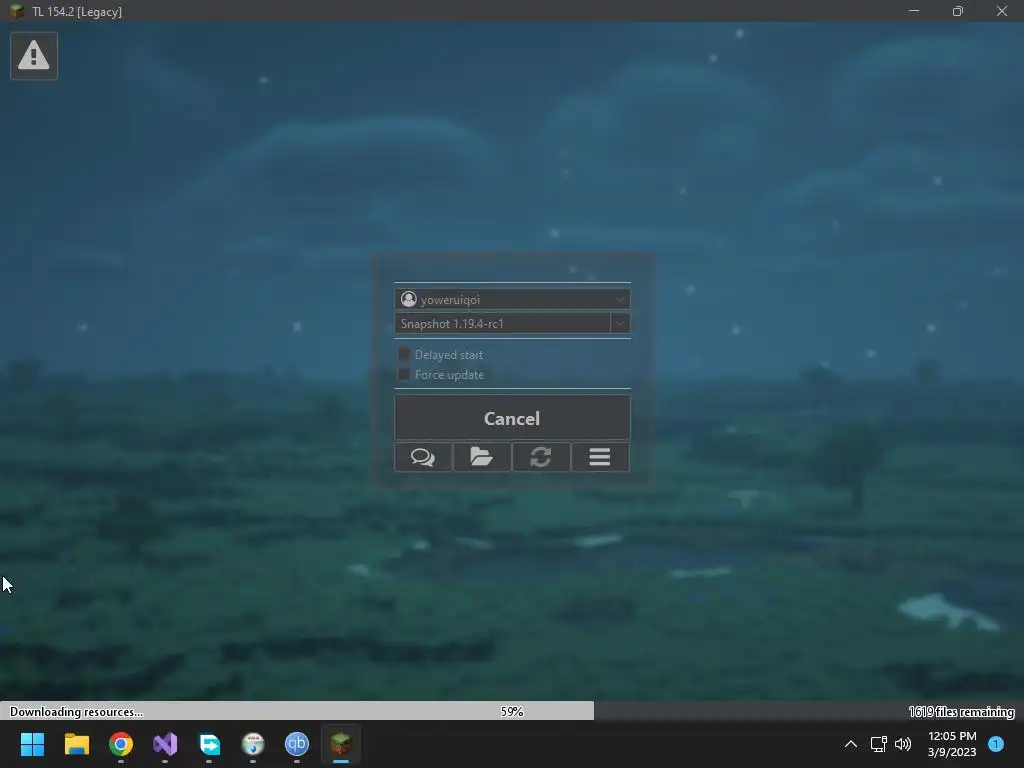Open the chat bubbles support icon
The width and height of the screenshot is (1024, 768).
click(423, 456)
